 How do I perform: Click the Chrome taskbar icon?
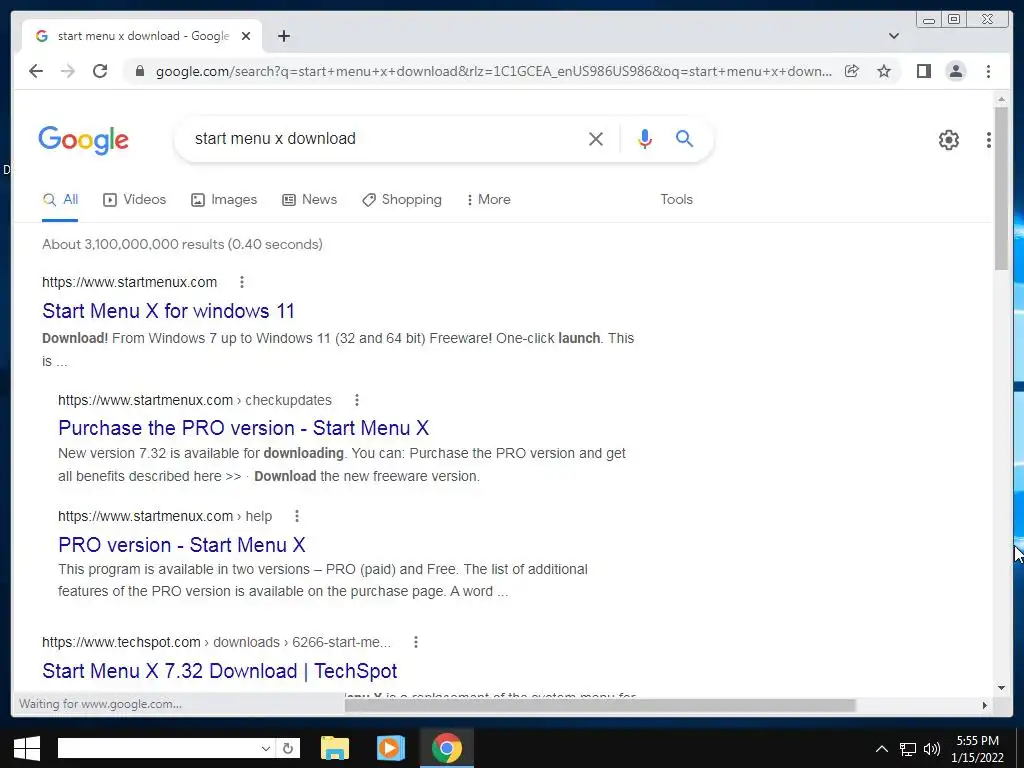tap(447, 748)
